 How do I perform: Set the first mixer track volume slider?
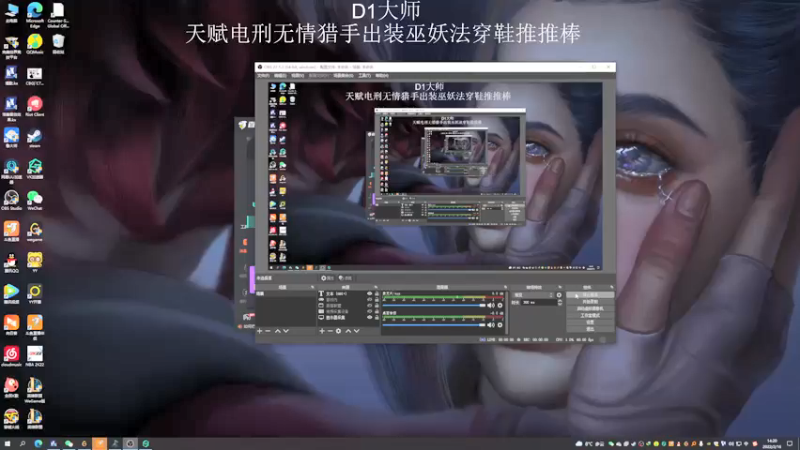434,306
